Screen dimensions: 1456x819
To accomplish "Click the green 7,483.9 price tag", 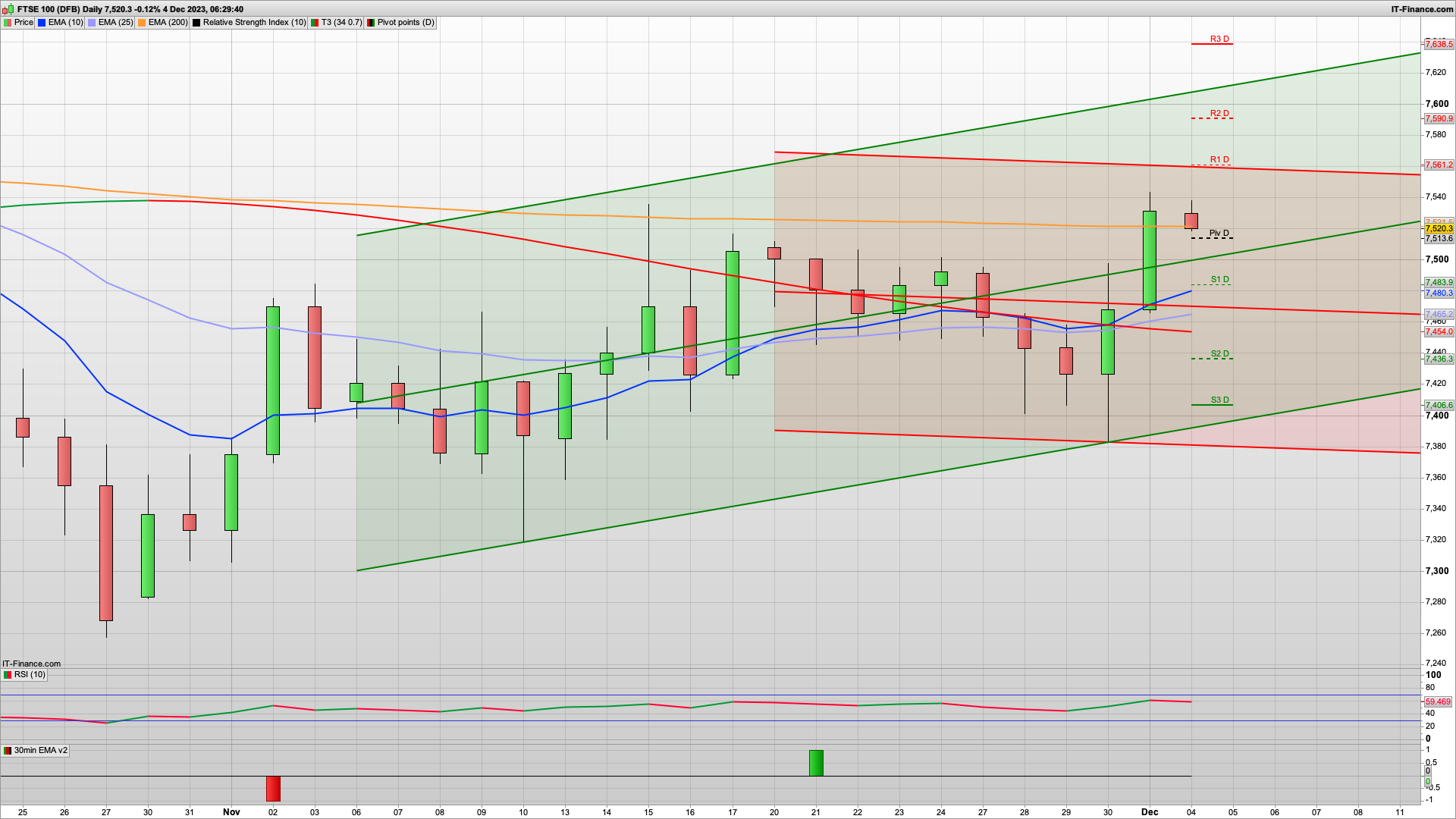I will (x=1439, y=283).
